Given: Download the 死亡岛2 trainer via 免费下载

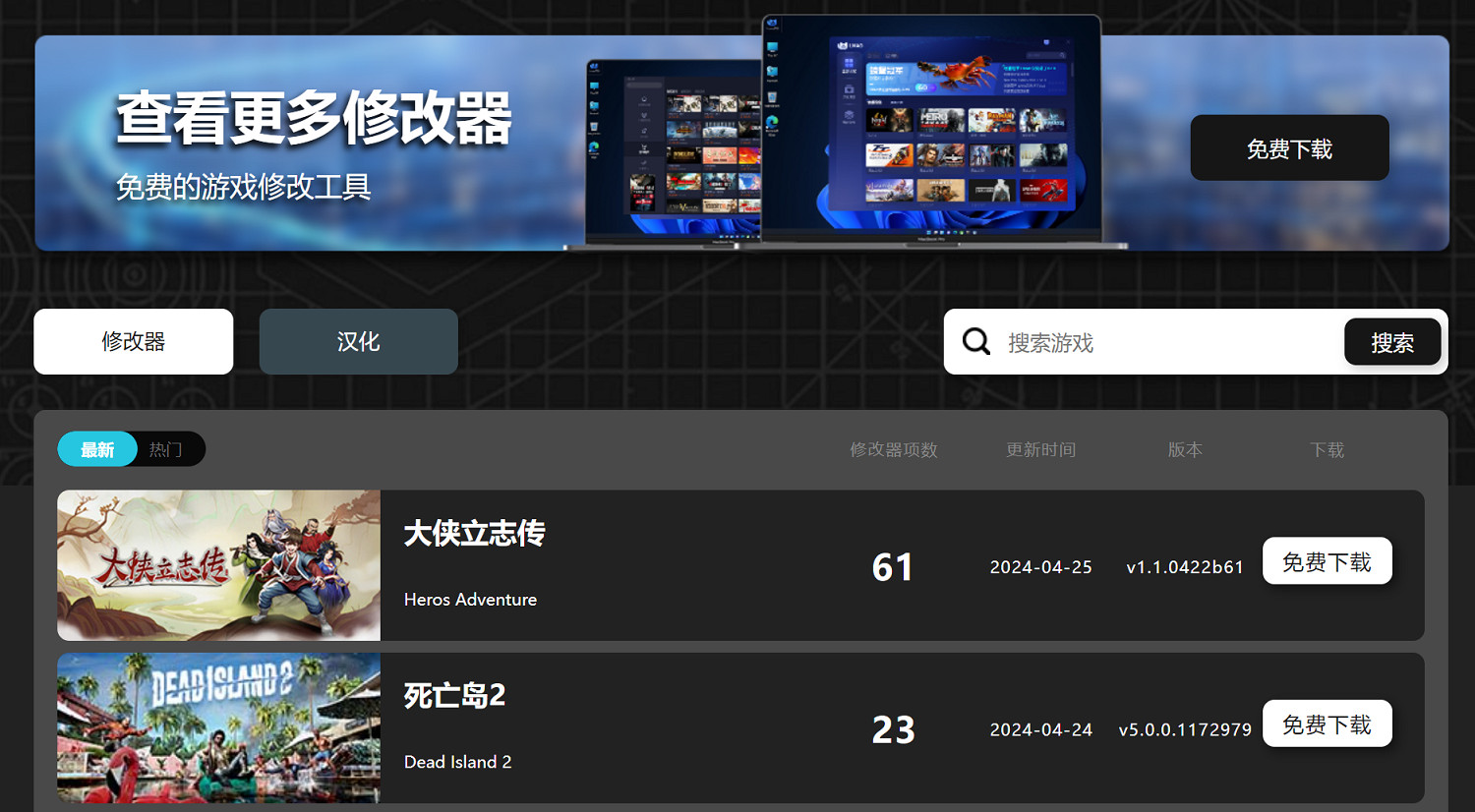Looking at the screenshot, I should point(1327,725).
